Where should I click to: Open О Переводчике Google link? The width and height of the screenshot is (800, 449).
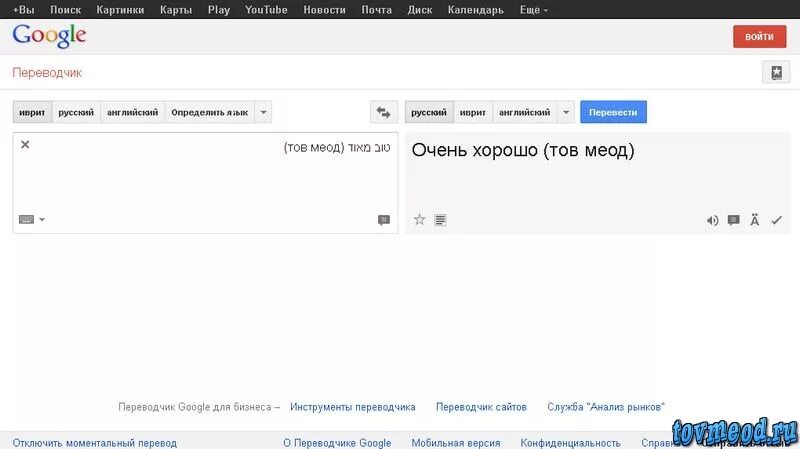coord(337,443)
